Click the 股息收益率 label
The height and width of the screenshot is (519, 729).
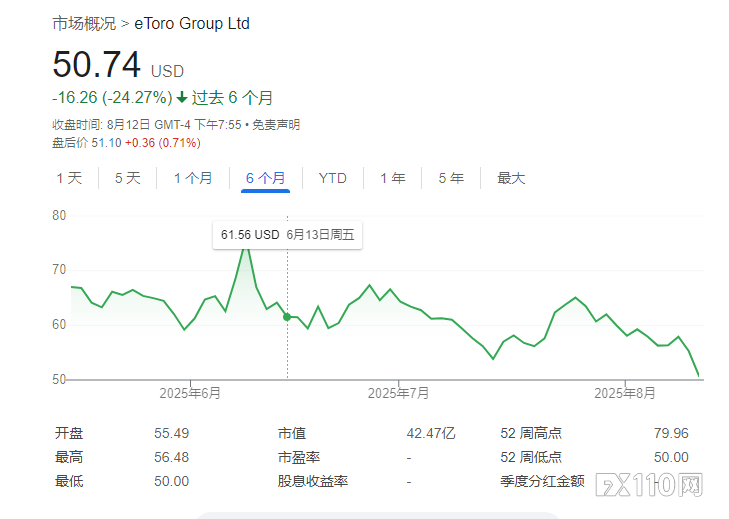pyautogui.click(x=312, y=481)
